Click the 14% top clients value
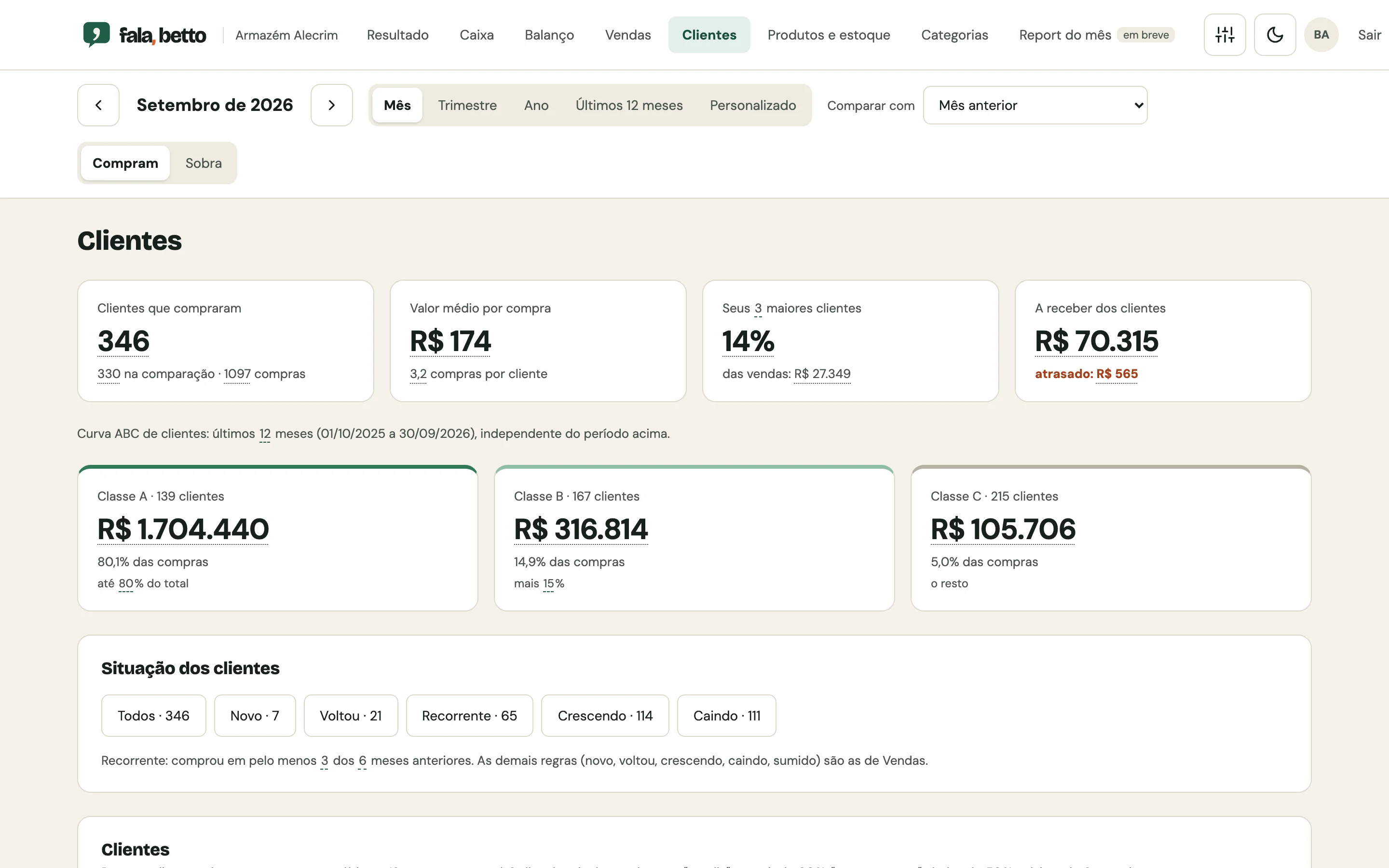 tap(748, 341)
